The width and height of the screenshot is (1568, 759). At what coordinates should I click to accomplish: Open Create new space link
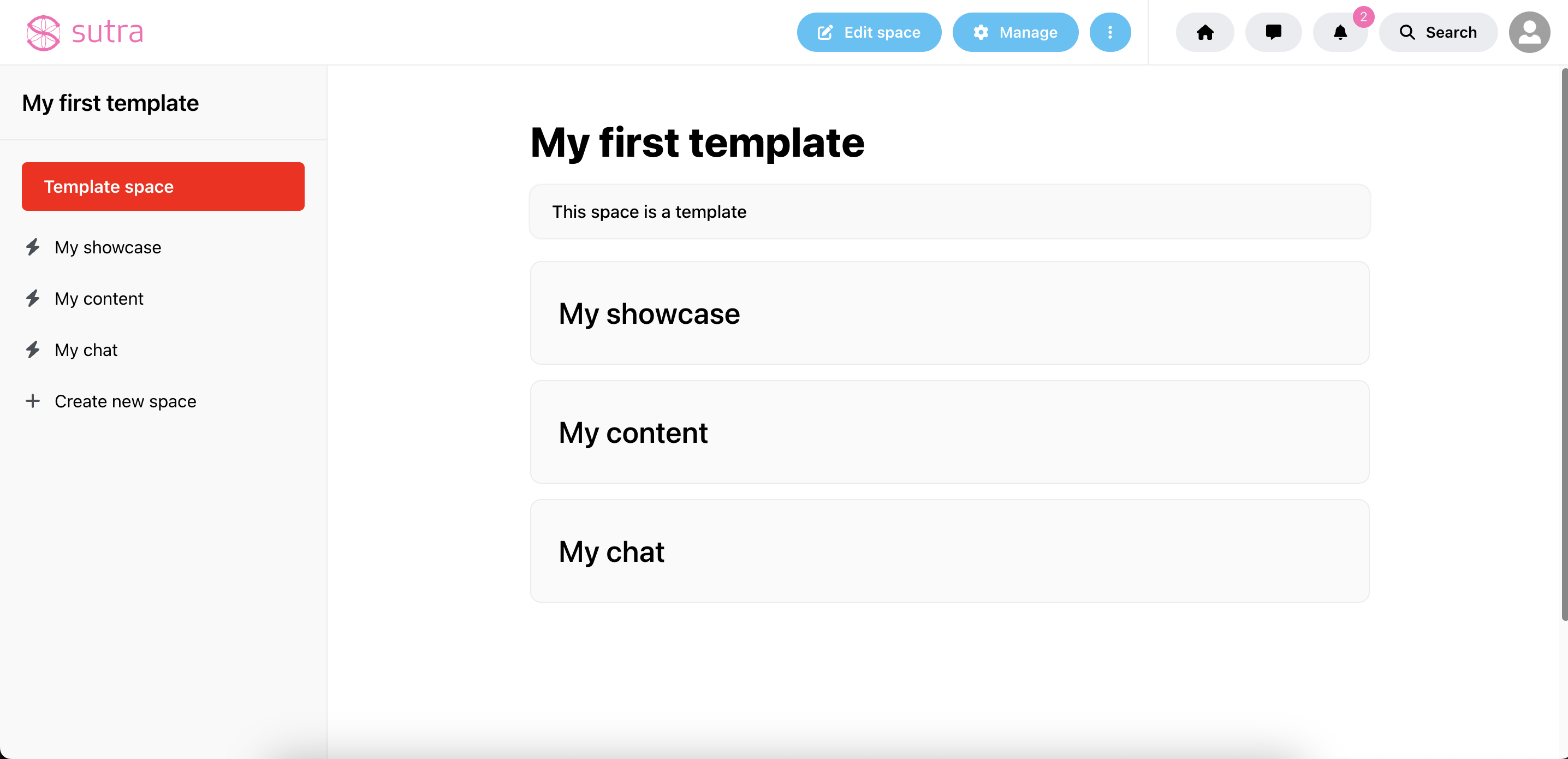coord(126,401)
